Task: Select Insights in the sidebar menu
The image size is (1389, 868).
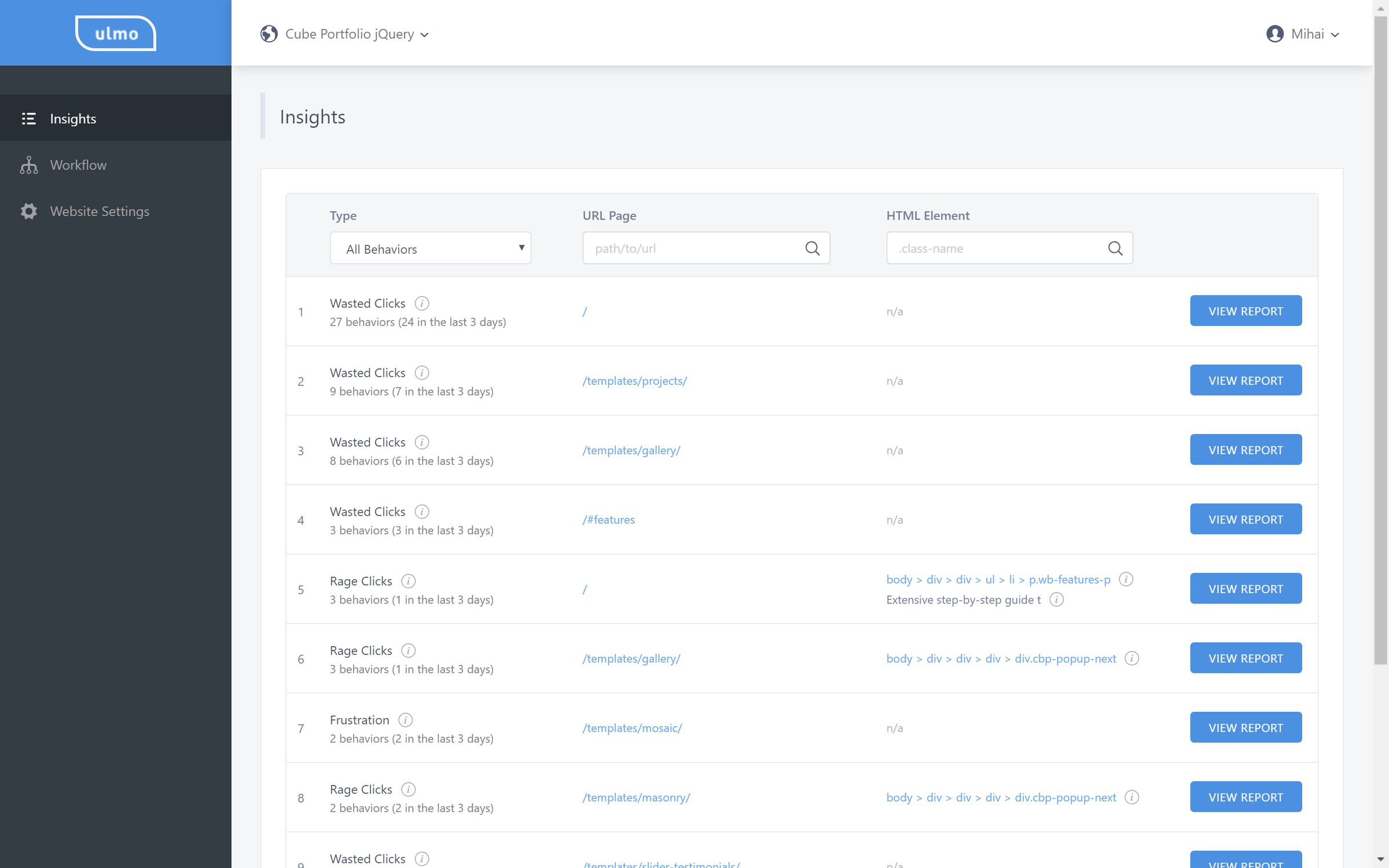Action: click(x=72, y=118)
